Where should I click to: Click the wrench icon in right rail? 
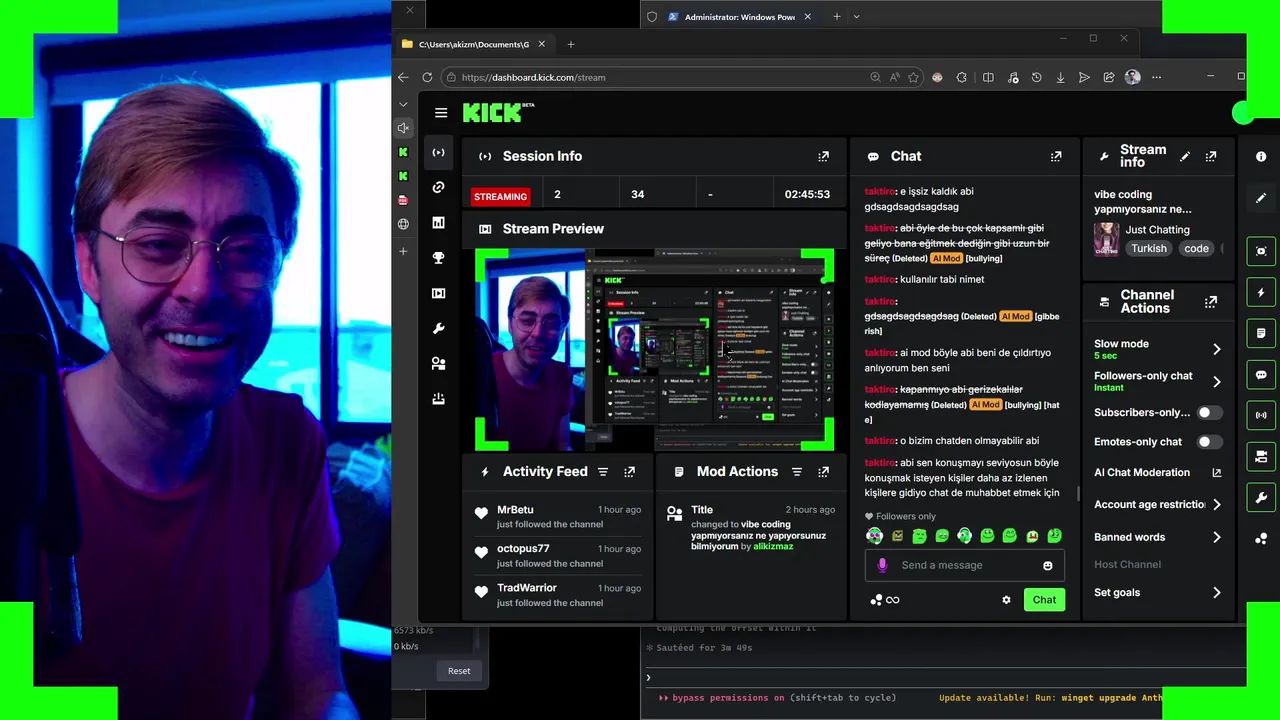[1261, 498]
